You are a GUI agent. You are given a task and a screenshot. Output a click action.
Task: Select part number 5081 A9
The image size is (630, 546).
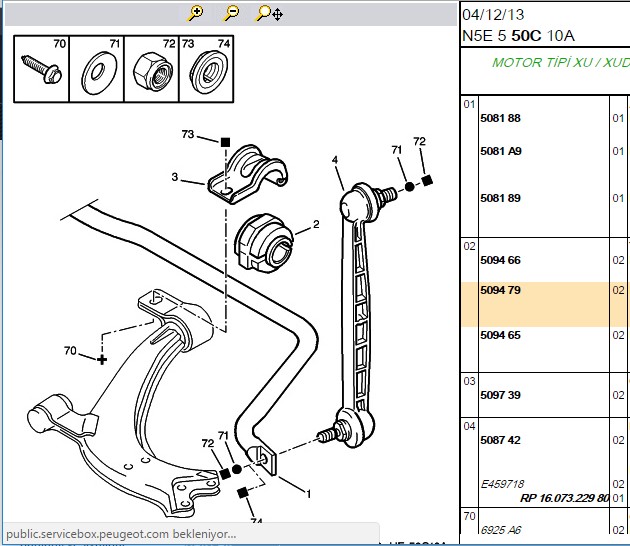click(x=501, y=151)
